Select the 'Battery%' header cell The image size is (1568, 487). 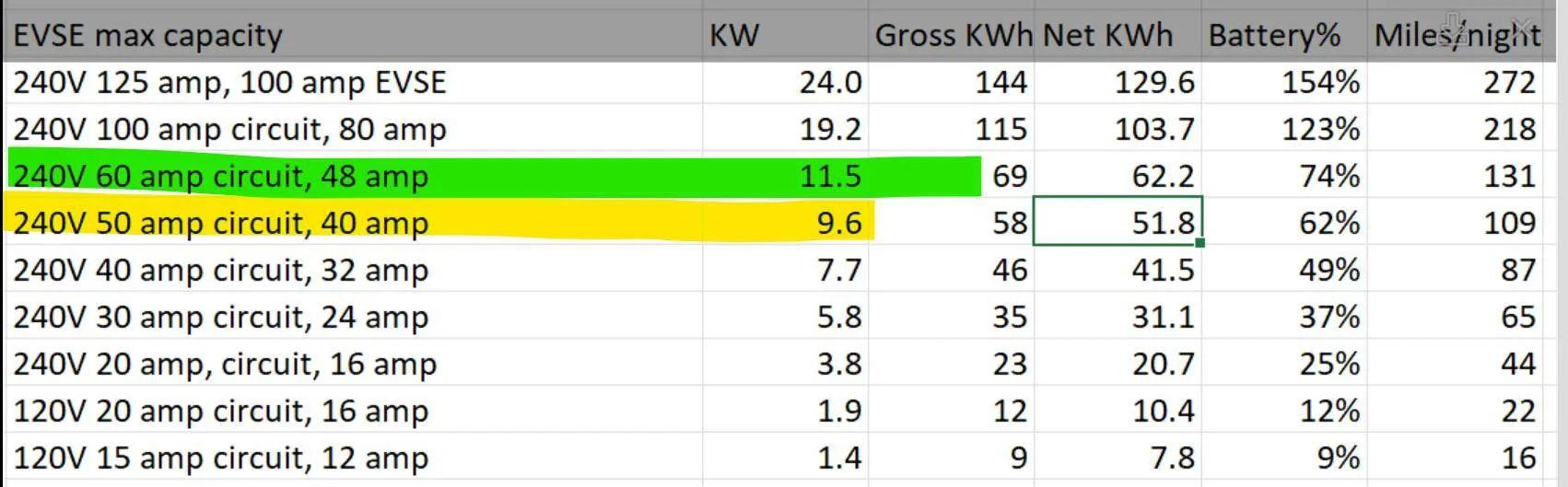click(1284, 36)
